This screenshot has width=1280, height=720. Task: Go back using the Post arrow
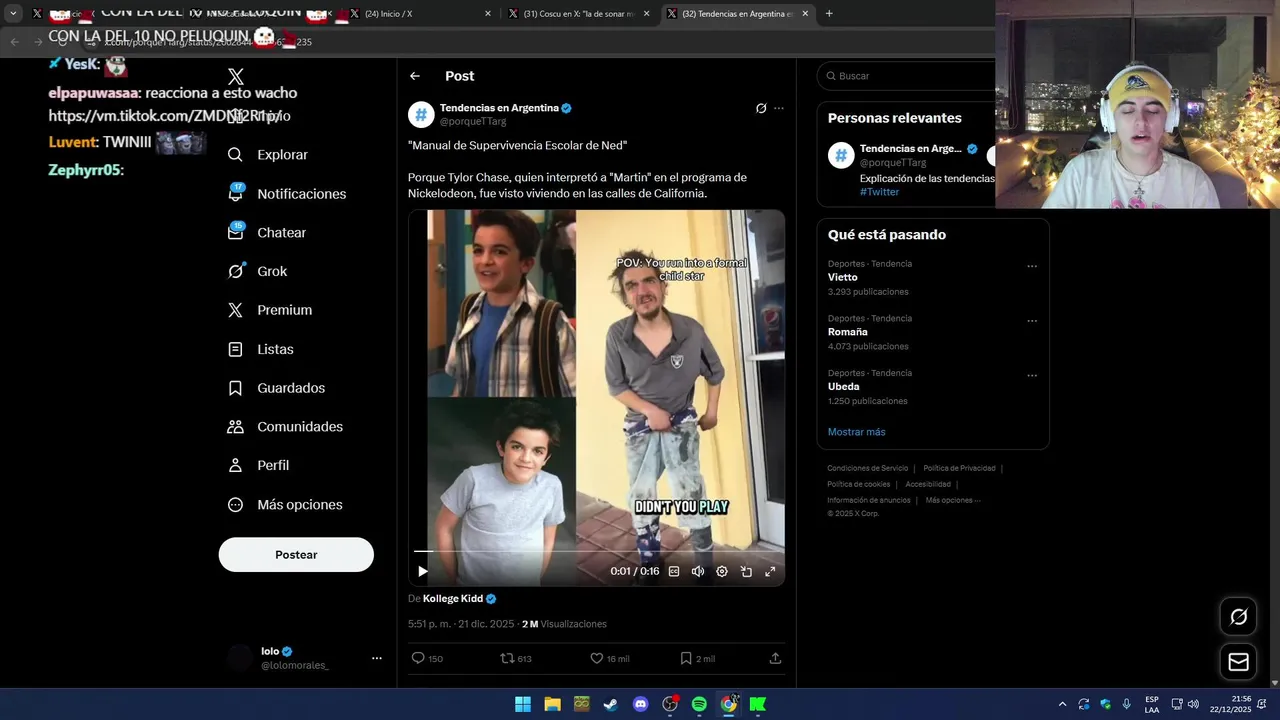(415, 76)
